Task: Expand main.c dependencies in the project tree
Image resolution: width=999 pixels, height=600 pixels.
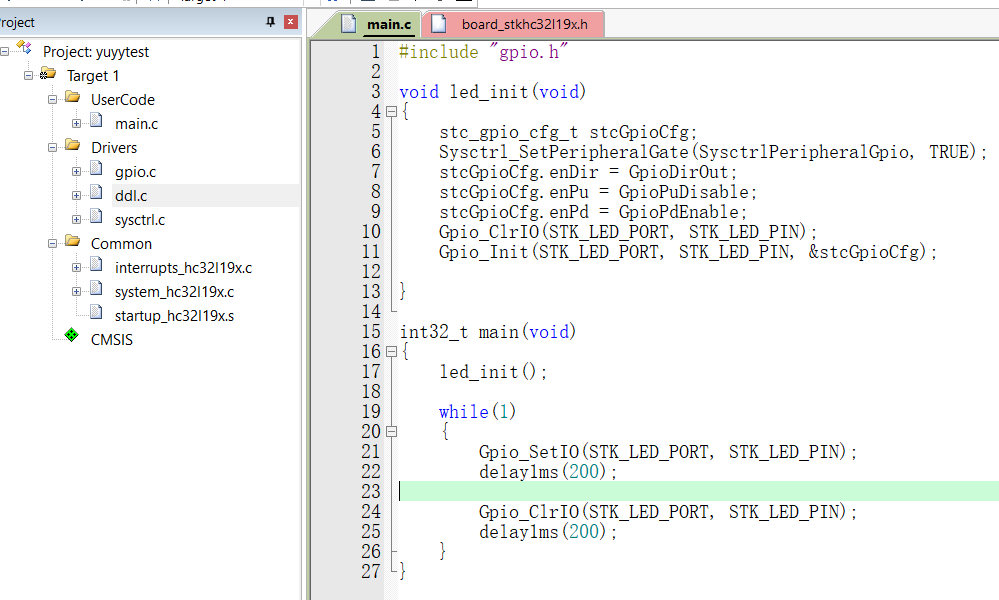Action: click(76, 124)
